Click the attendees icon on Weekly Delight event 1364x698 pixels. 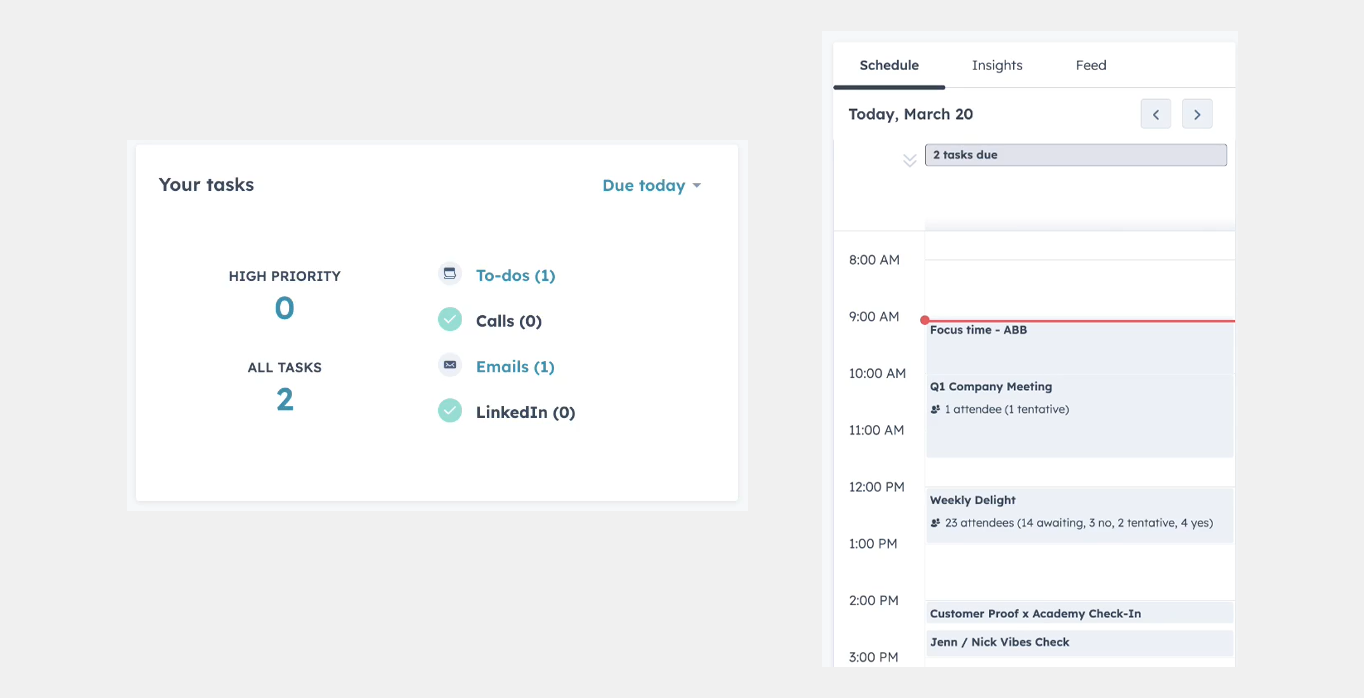(x=935, y=522)
